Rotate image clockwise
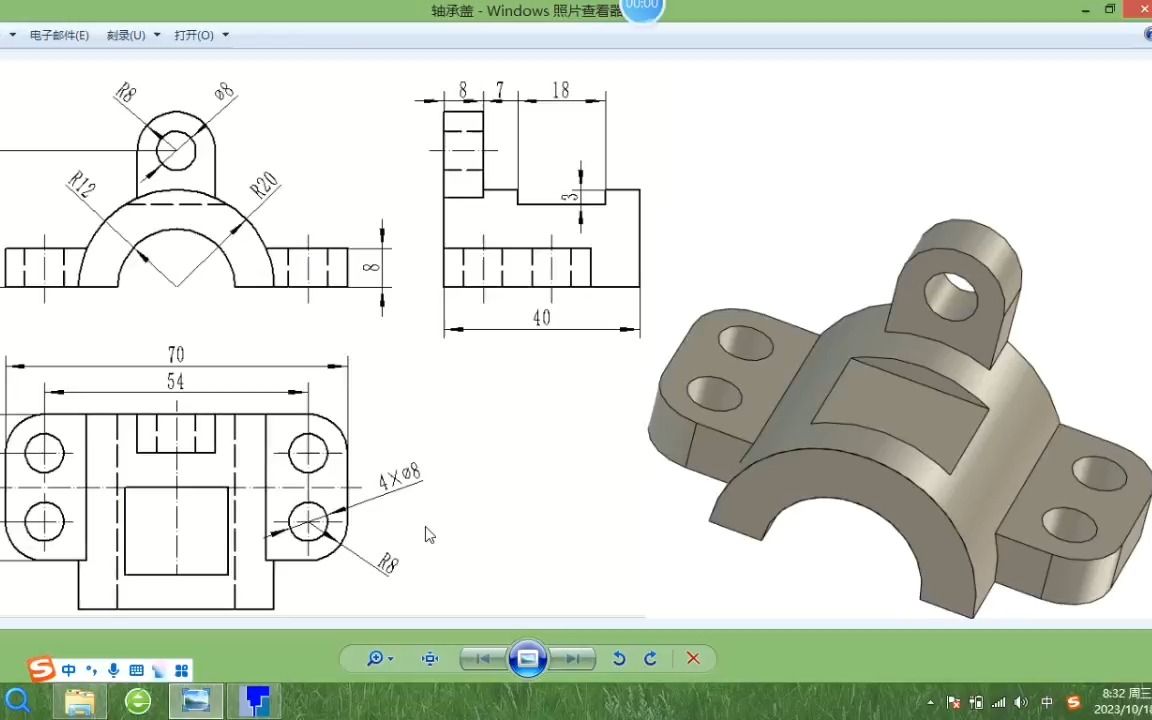 pos(650,658)
